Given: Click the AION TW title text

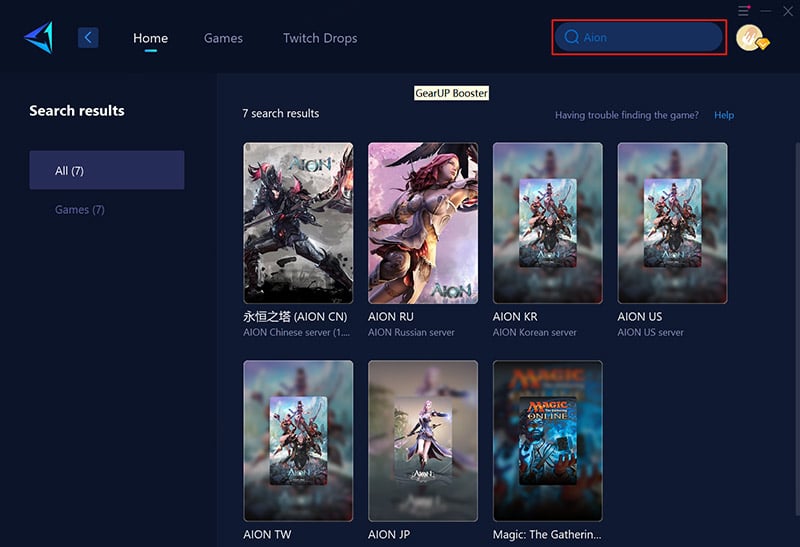Looking at the screenshot, I should click(267, 535).
